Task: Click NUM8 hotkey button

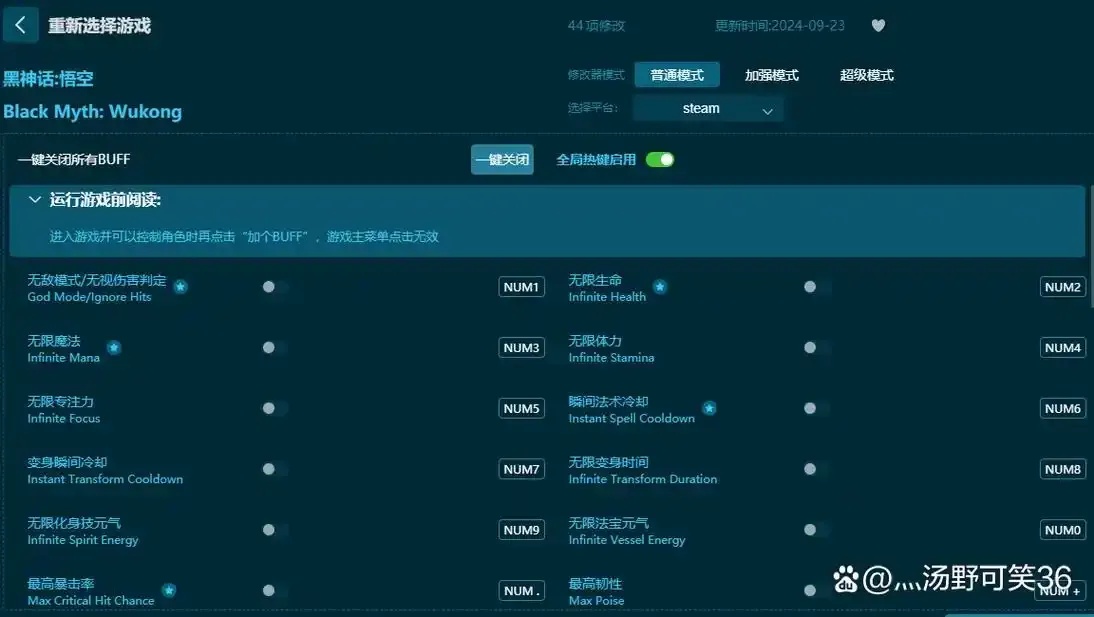Action: click(1063, 469)
